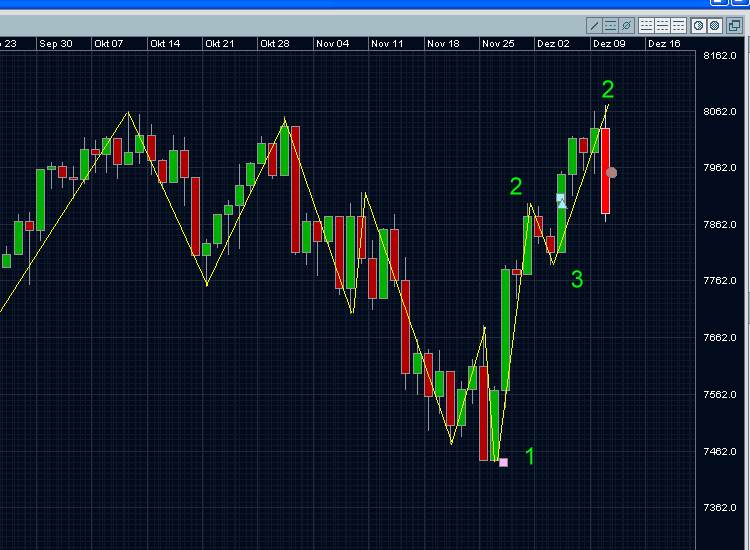The width and height of the screenshot is (750, 550).
Task: Toggle the half-shaded octagon marker button
Action: 698,25
